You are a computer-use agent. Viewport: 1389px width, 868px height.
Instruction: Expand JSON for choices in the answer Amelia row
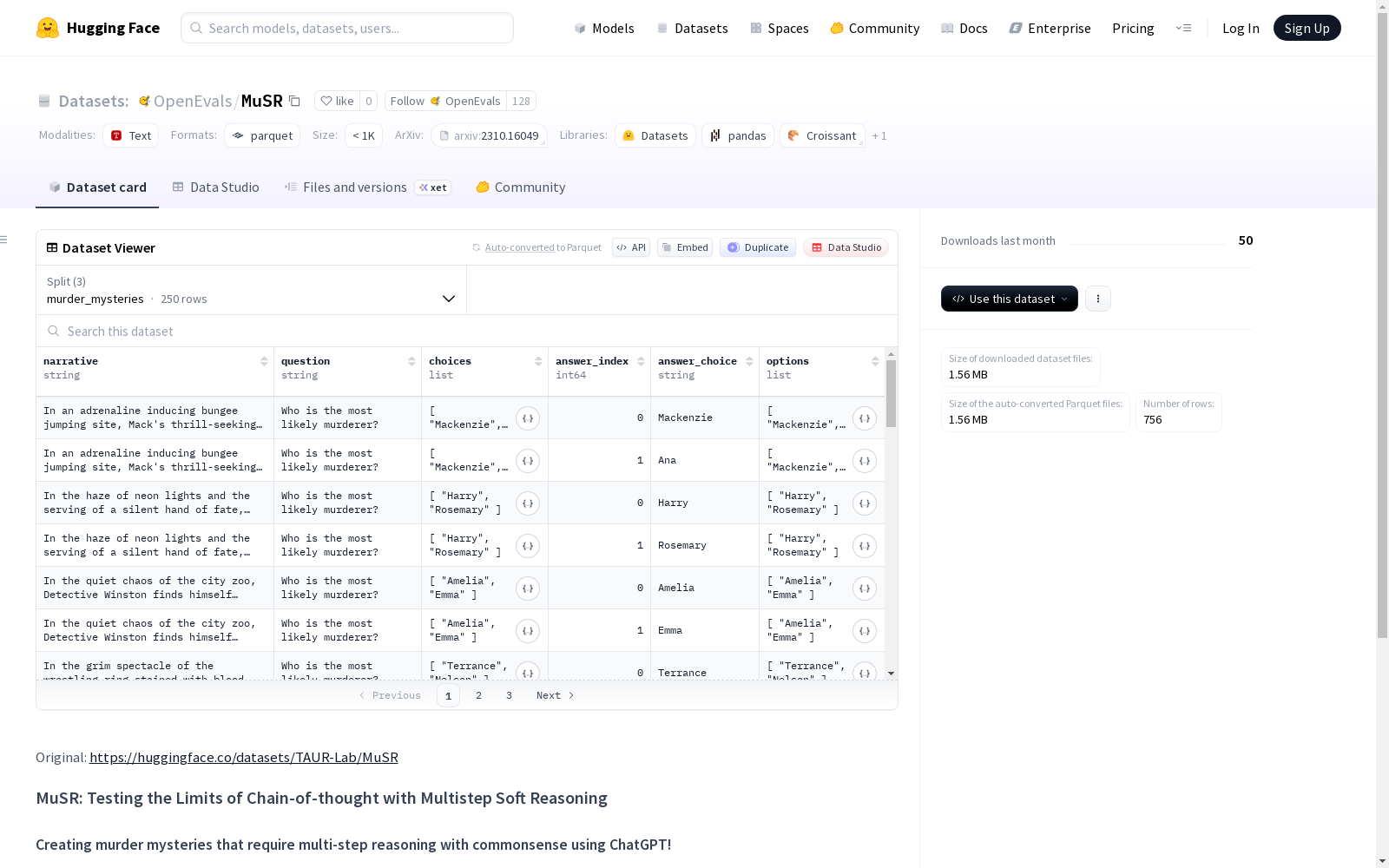(528, 589)
